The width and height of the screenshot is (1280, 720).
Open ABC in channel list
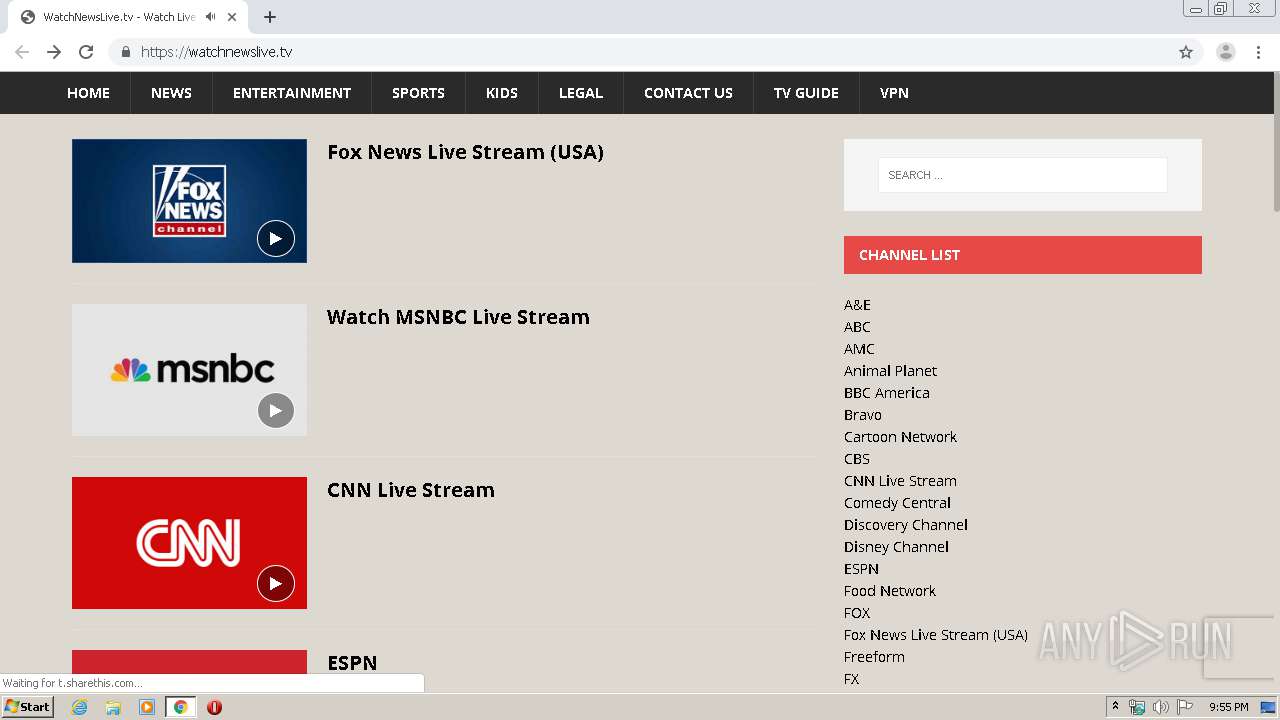click(x=857, y=327)
